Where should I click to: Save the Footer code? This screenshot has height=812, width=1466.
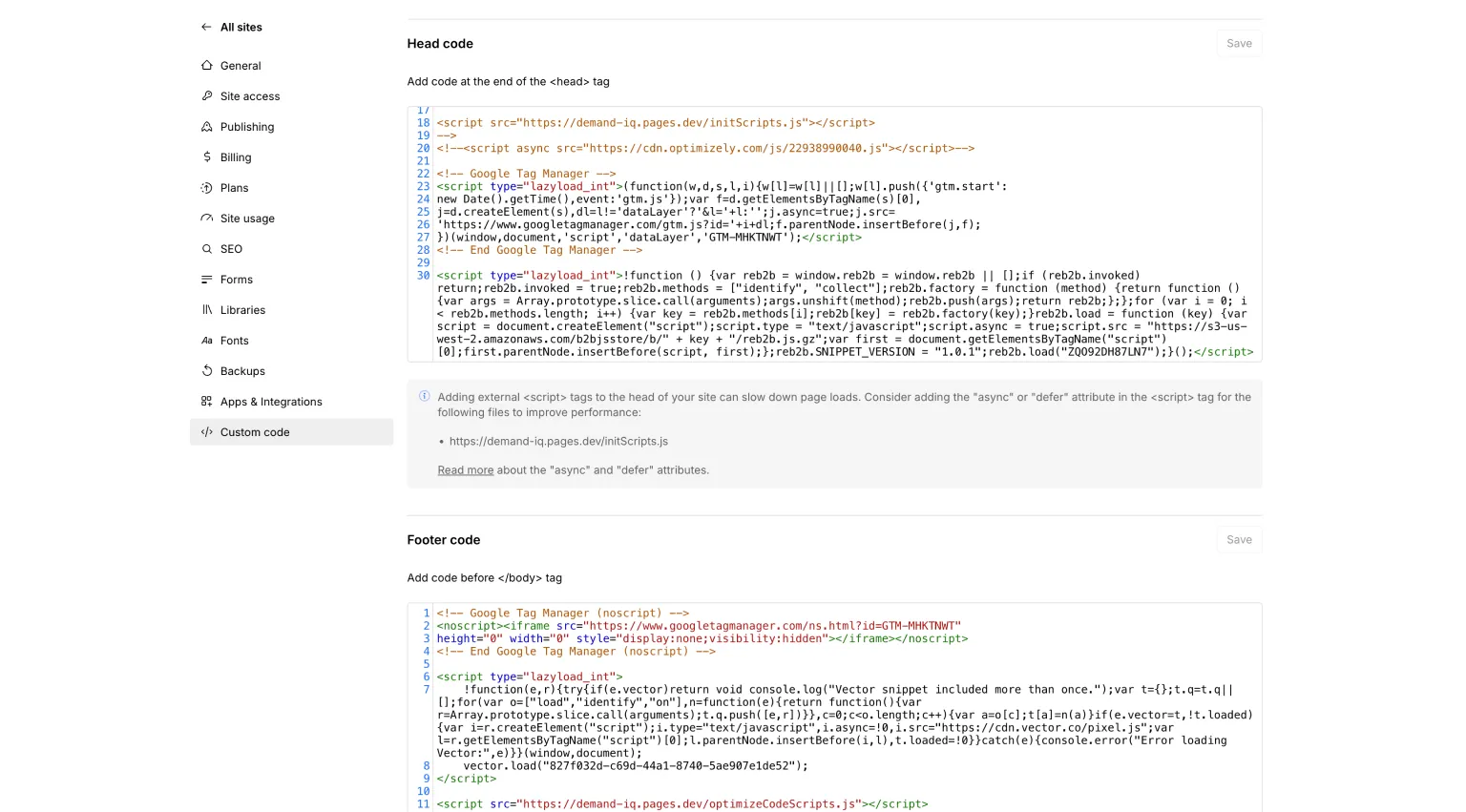pyautogui.click(x=1239, y=539)
